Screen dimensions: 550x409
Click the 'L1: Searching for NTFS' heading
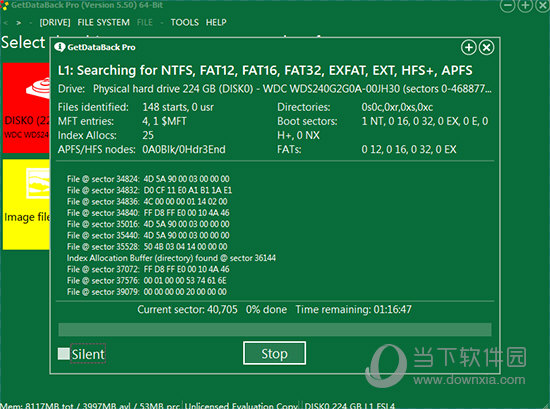click(x=265, y=71)
